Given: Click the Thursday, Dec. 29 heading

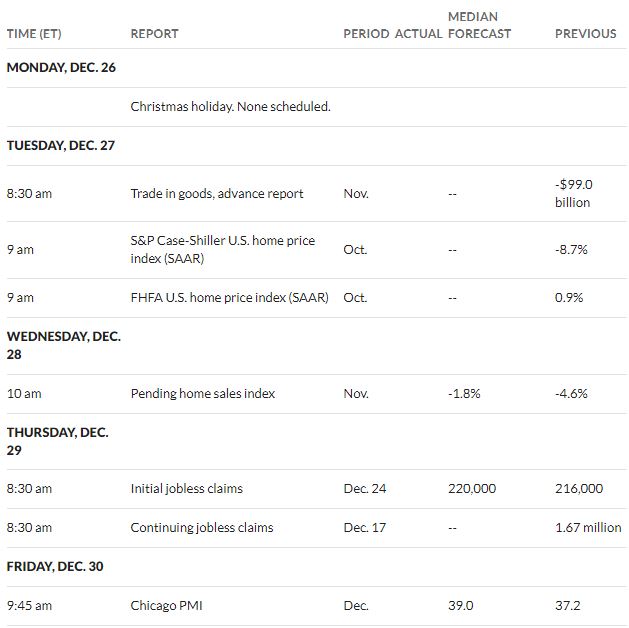Looking at the screenshot, I should click(x=57, y=441).
